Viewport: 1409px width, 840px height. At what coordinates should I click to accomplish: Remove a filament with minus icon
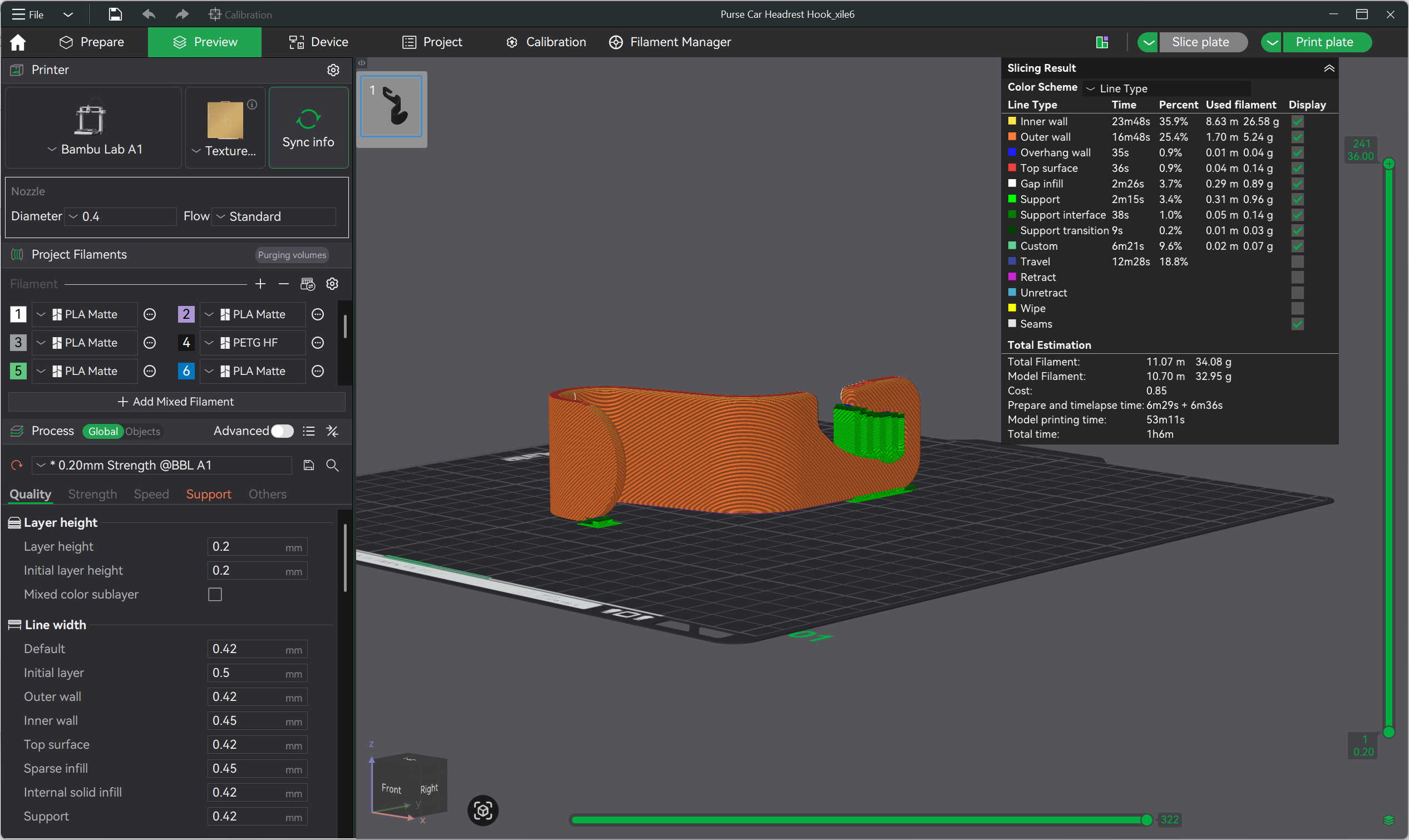pos(284,284)
